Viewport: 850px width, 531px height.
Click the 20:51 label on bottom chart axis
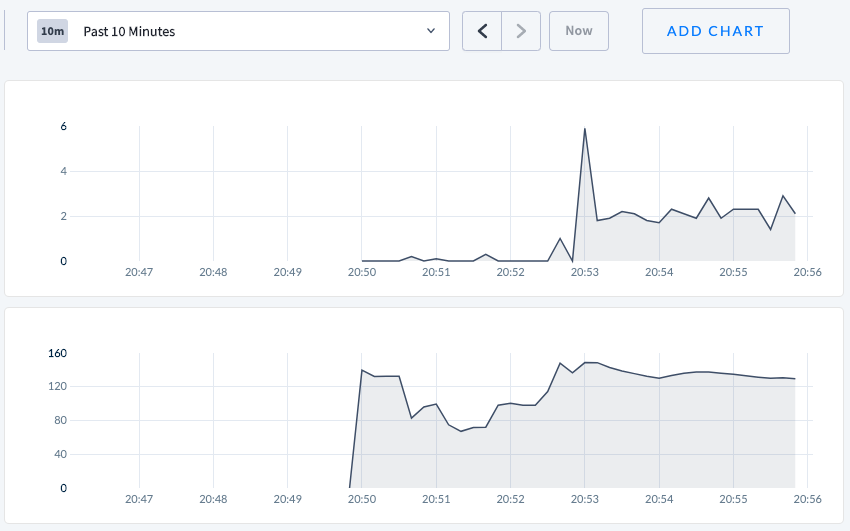436,499
